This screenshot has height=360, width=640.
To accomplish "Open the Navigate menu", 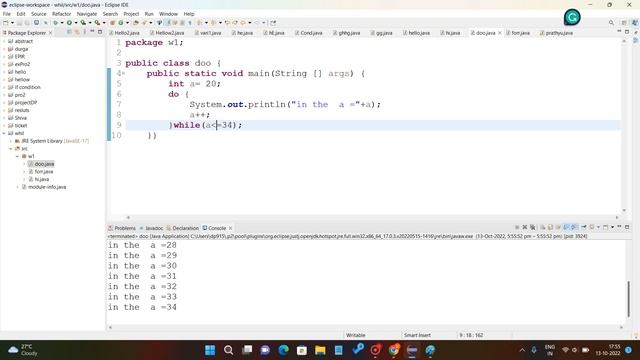I will (87, 14).
